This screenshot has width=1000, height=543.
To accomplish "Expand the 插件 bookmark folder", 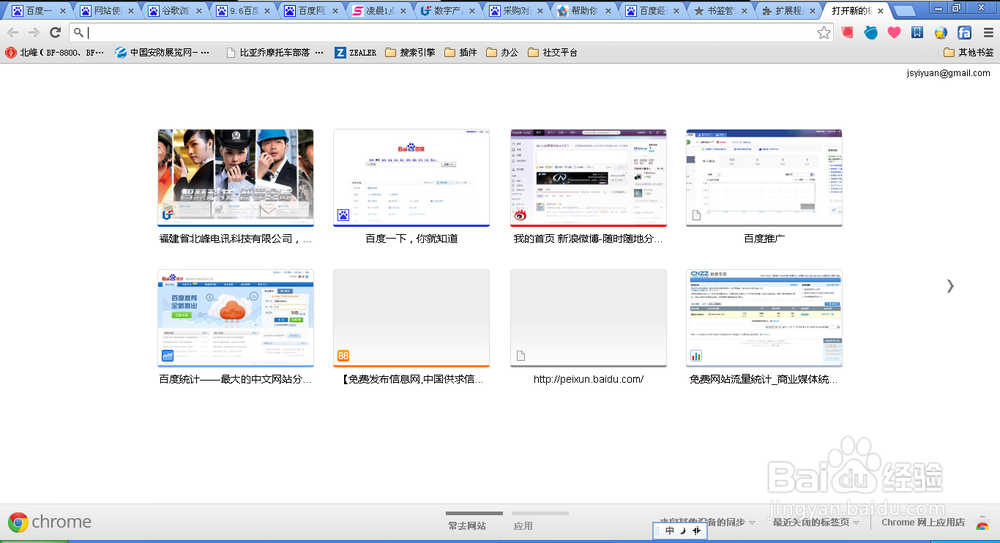I will [x=460, y=52].
